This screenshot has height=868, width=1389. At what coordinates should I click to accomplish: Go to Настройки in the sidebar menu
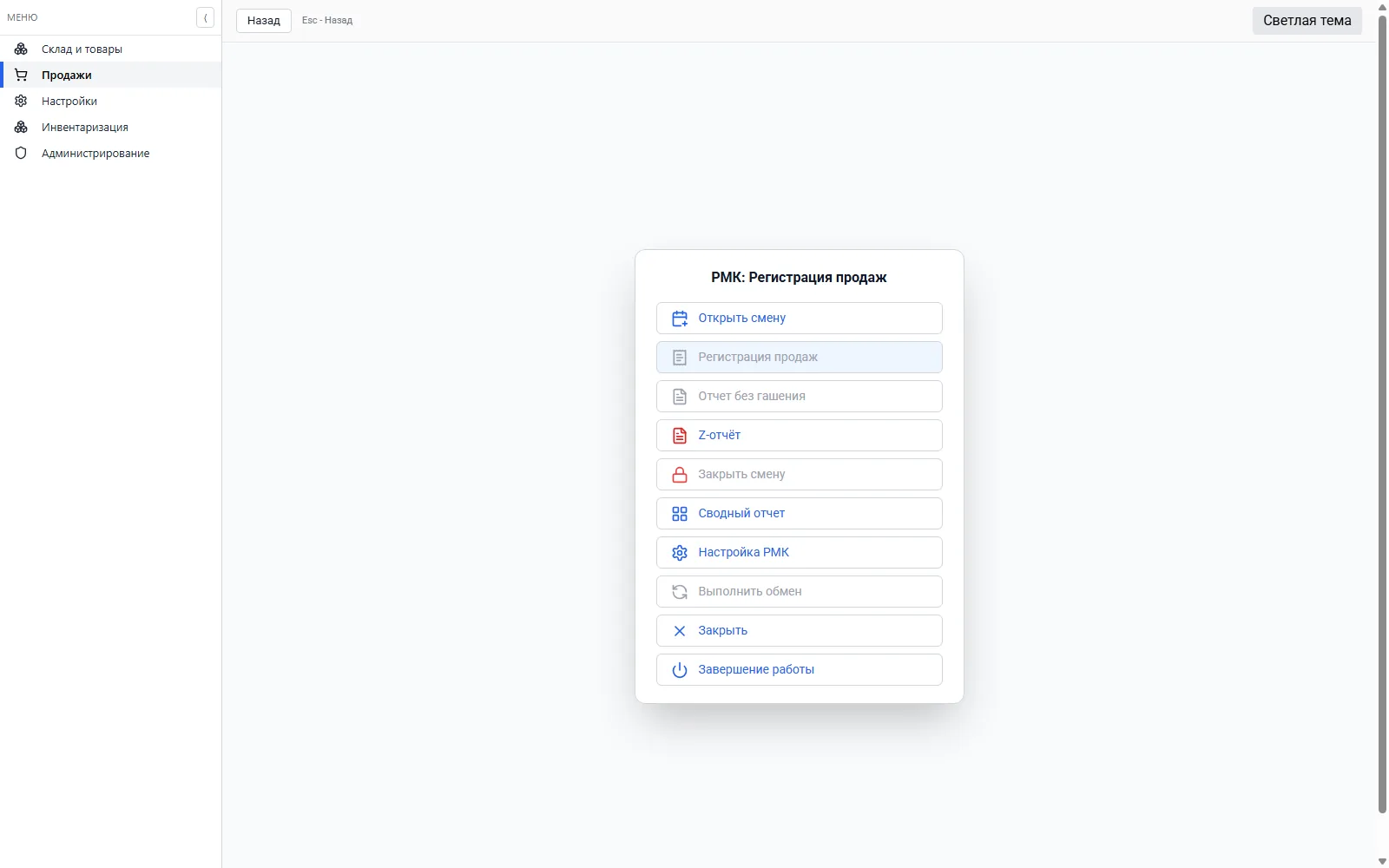point(111,102)
